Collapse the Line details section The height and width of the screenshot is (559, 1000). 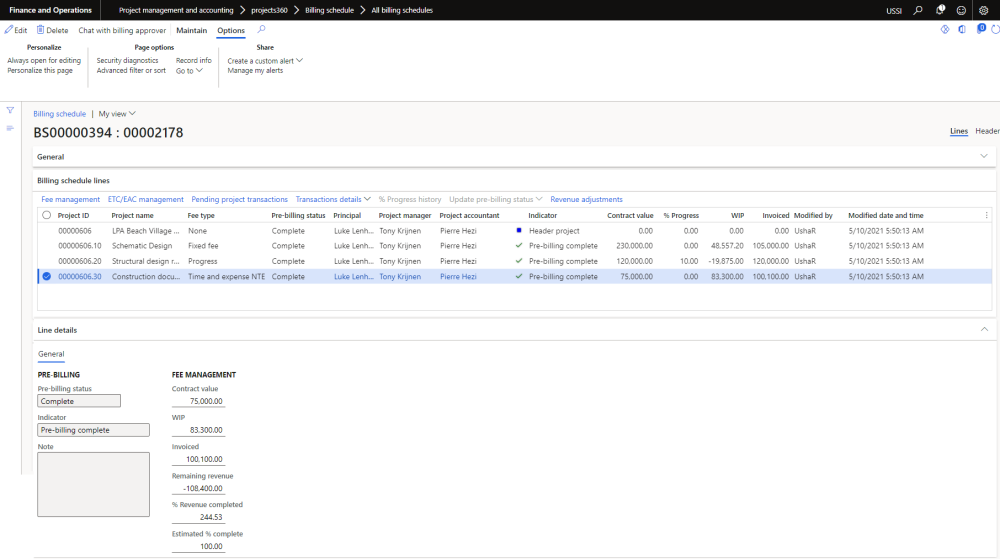[984, 329]
